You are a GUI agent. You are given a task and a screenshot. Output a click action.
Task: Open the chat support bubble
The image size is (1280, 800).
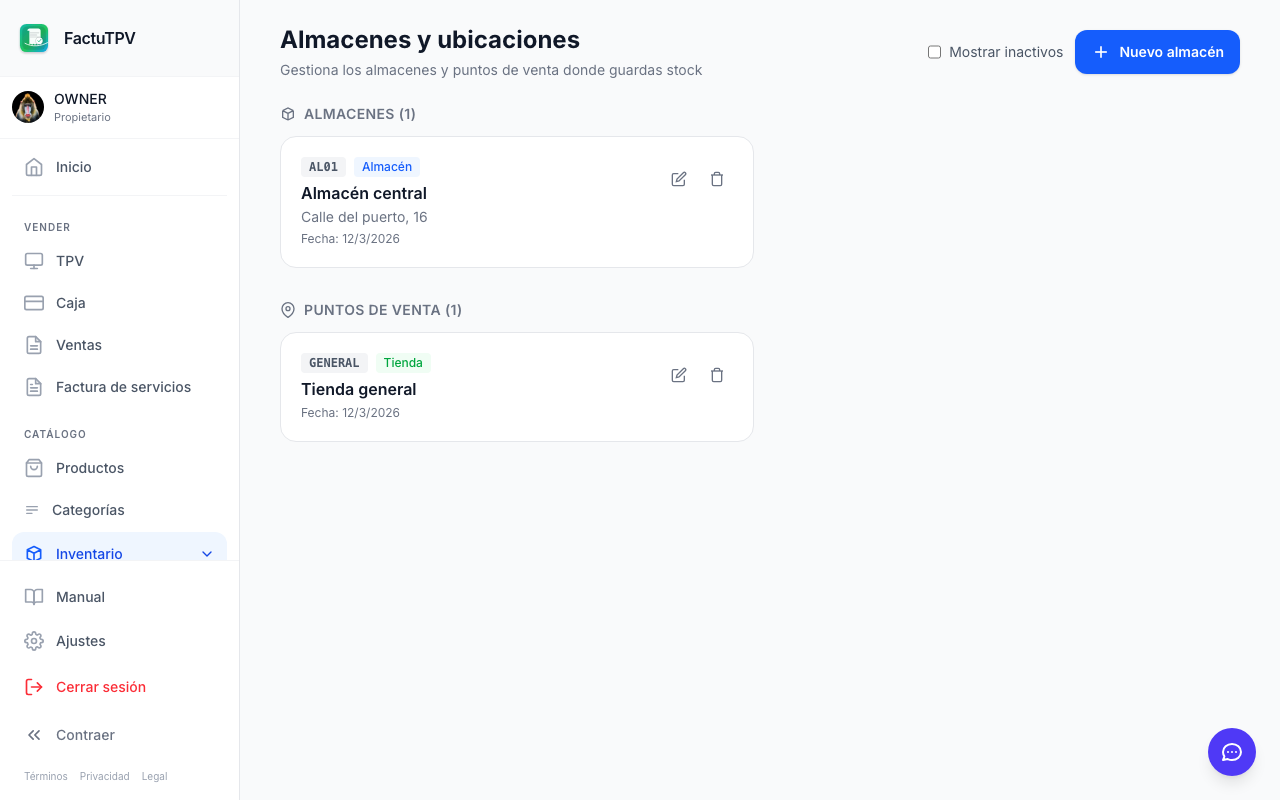click(1232, 752)
